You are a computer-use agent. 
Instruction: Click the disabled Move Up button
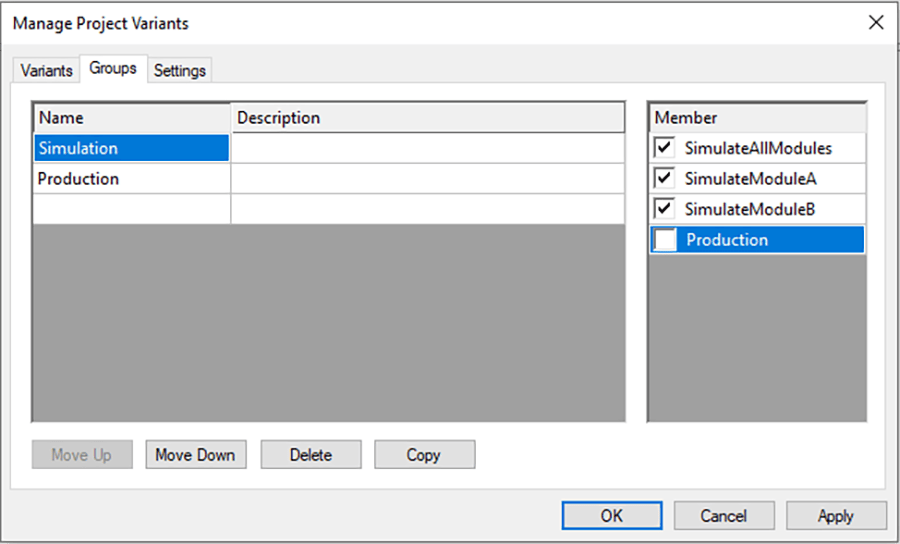coord(82,454)
